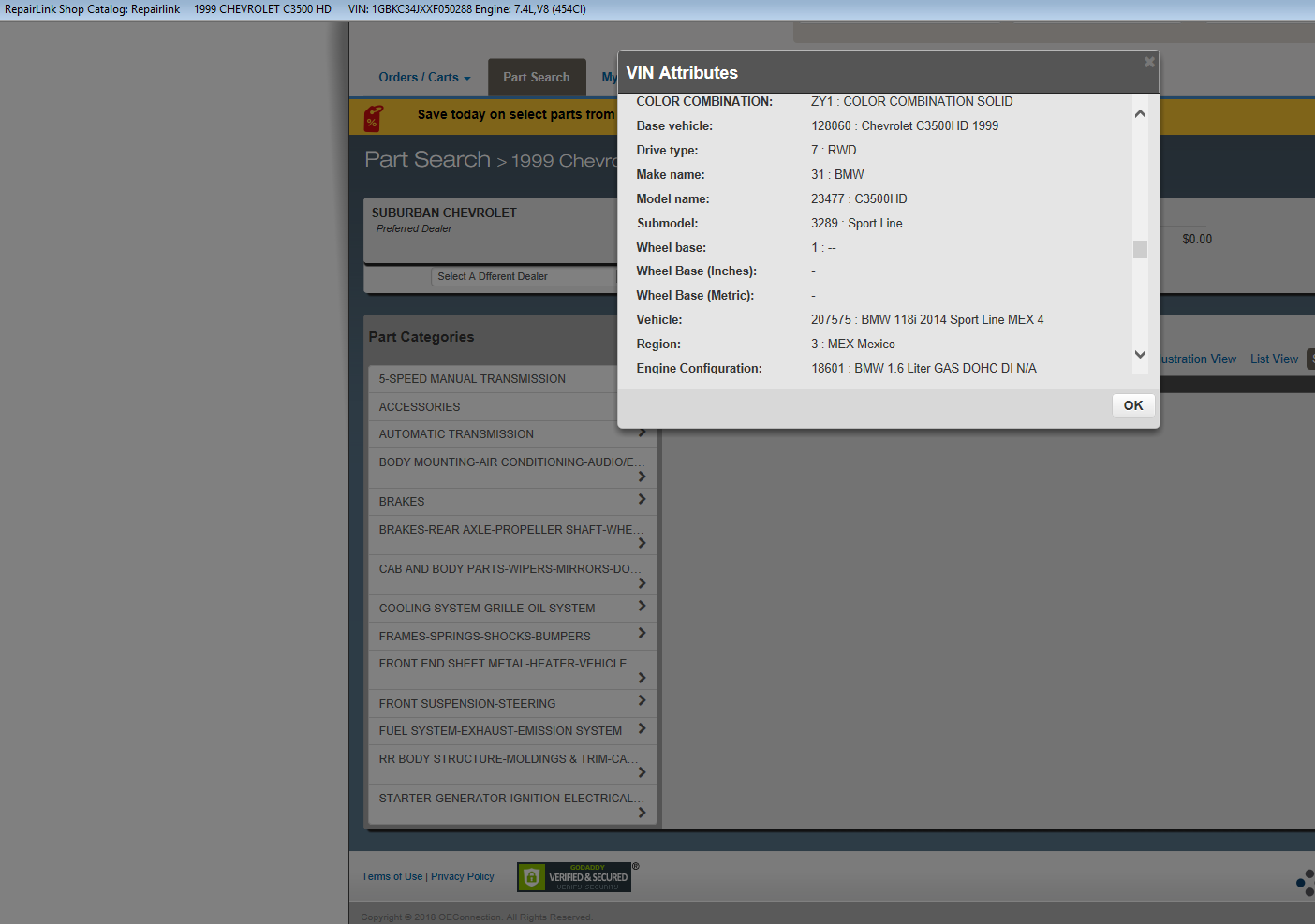Select 'ZY1 : COLOR COMBINATION SOLID' value
Image resolution: width=1315 pixels, height=924 pixels.
click(x=912, y=102)
